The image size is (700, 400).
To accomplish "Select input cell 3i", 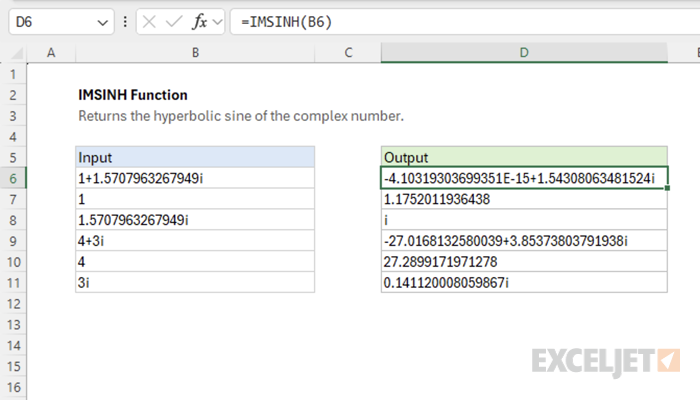I will pyautogui.click(x=195, y=283).
